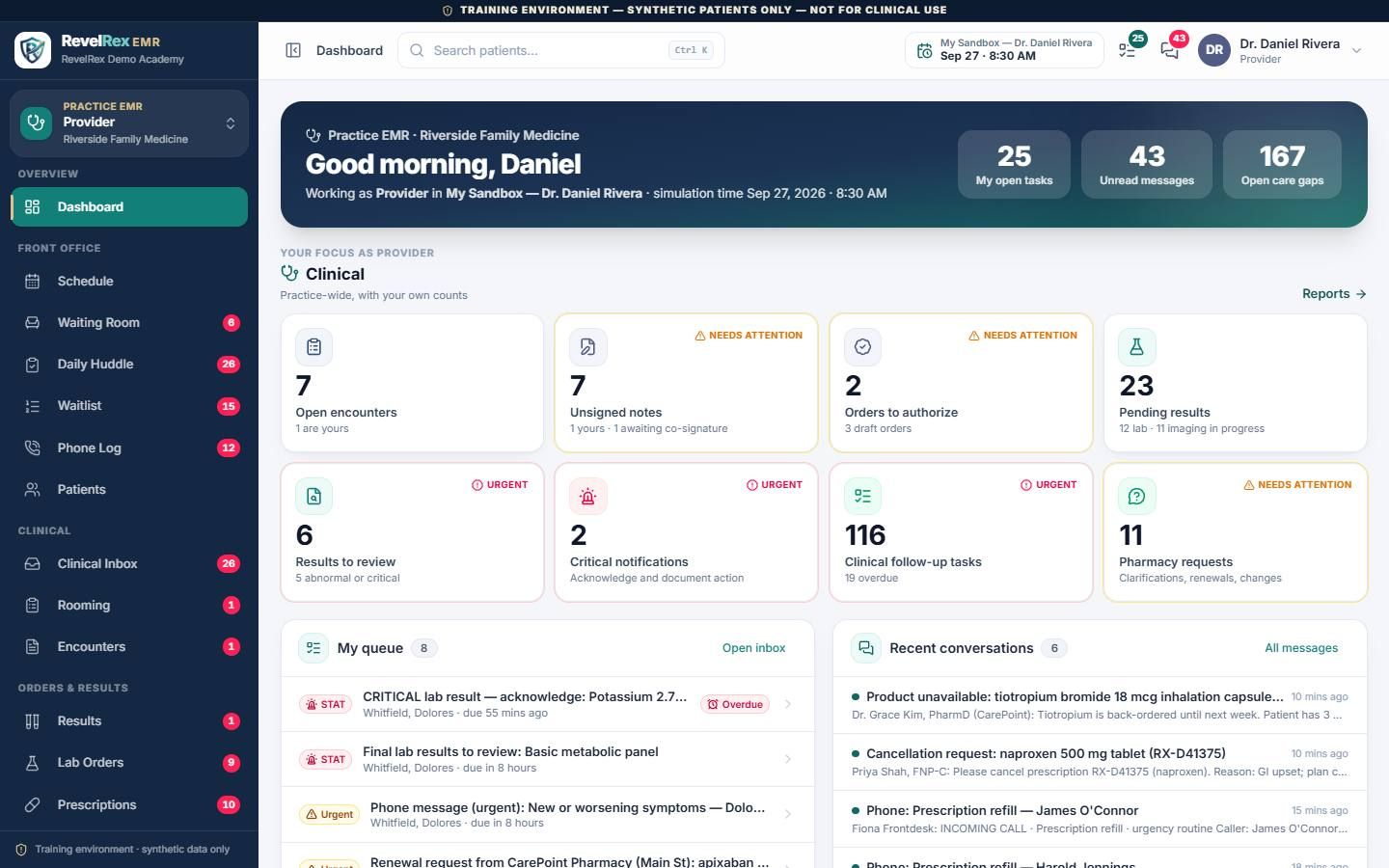Image resolution: width=1389 pixels, height=868 pixels.
Task: Click the 3 draft orders text
Action: [878, 429]
